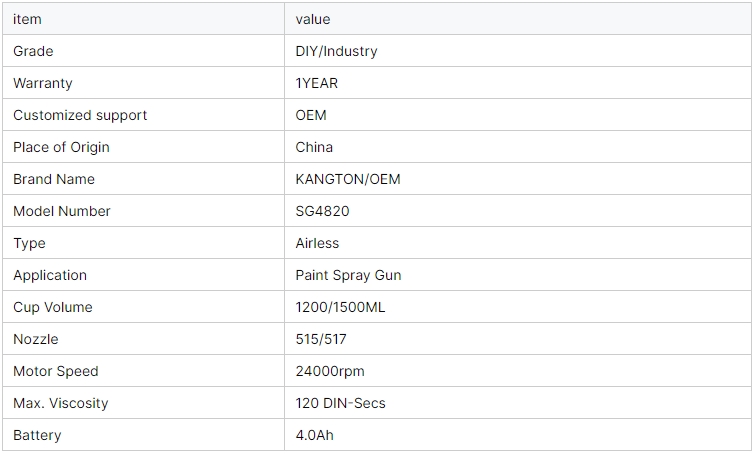Click the 'China' origin value
Image resolution: width=754 pixels, height=454 pixels.
pyautogui.click(x=314, y=147)
